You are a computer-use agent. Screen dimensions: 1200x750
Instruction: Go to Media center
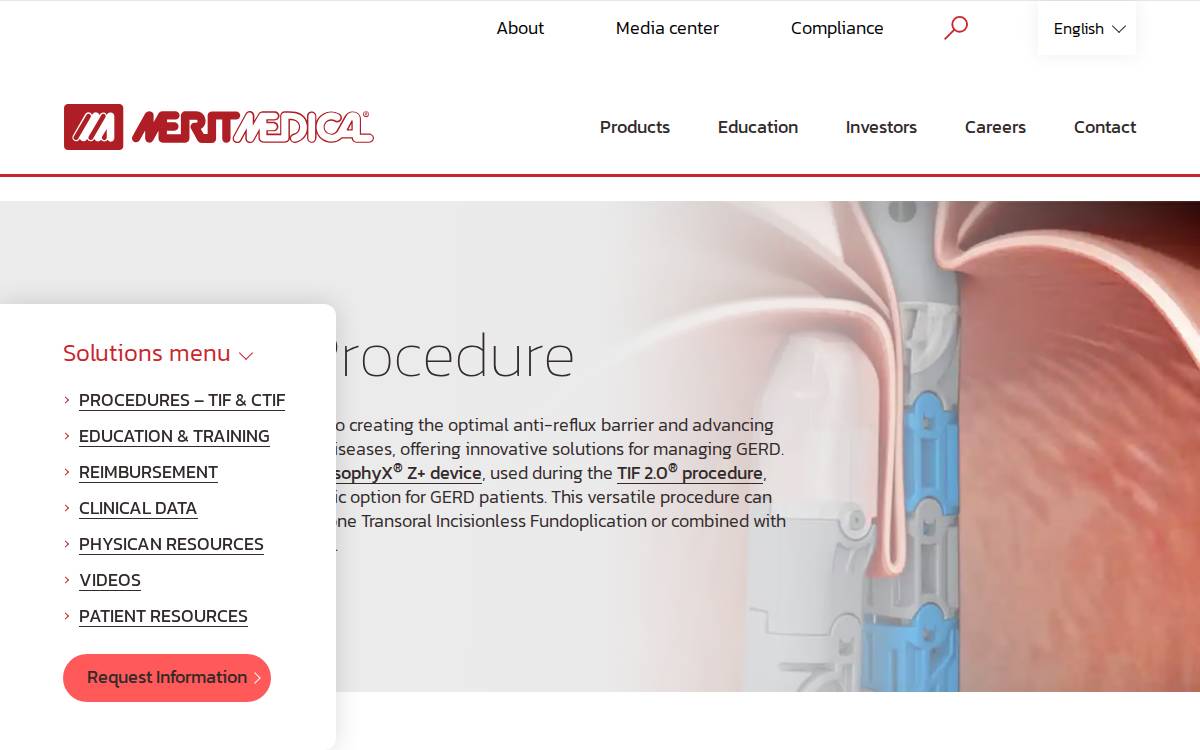point(667,28)
